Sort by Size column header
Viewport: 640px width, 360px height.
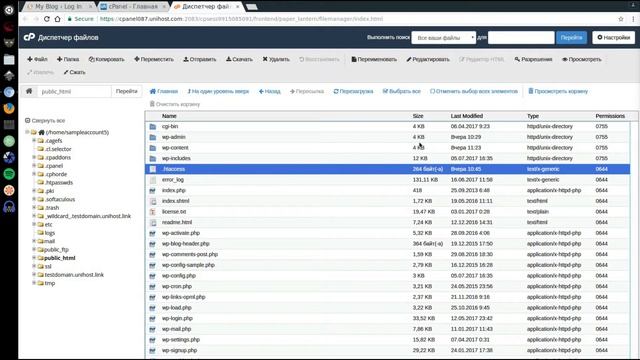418,116
